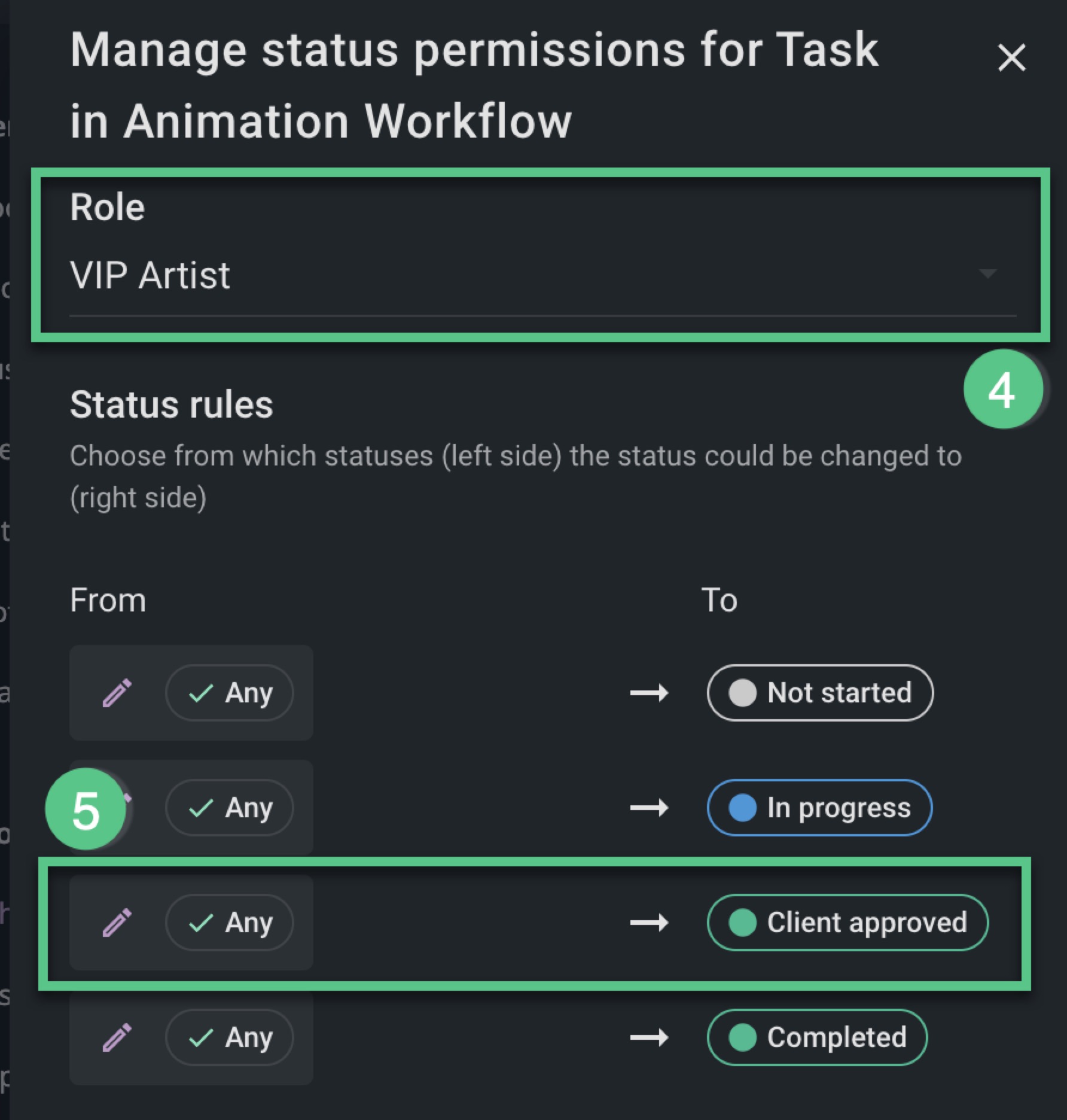Click the arrow pointing to In progress
The width and height of the screenshot is (1067, 1120).
point(650,808)
